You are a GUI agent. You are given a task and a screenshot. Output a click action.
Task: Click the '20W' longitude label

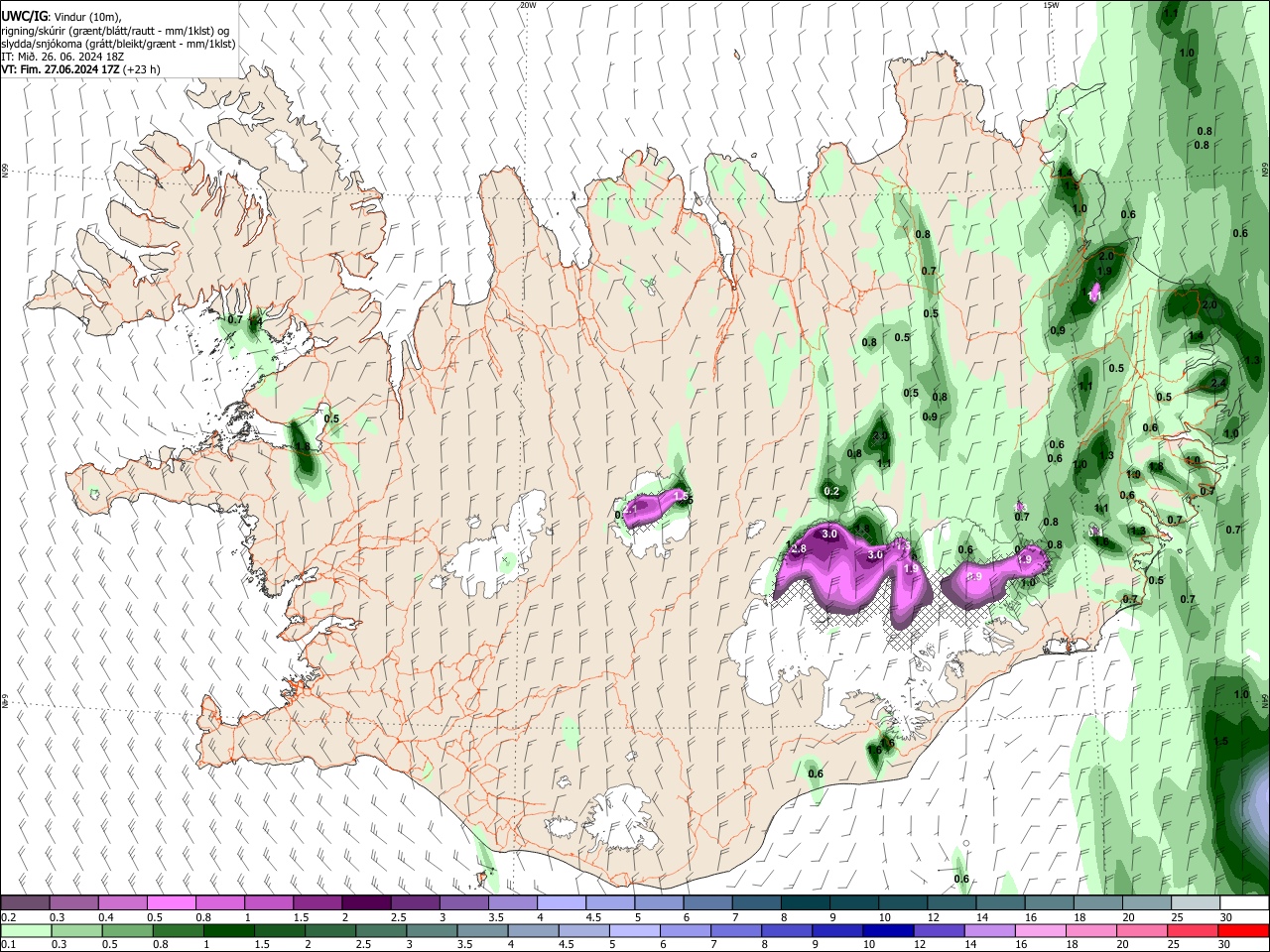coord(528,5)
